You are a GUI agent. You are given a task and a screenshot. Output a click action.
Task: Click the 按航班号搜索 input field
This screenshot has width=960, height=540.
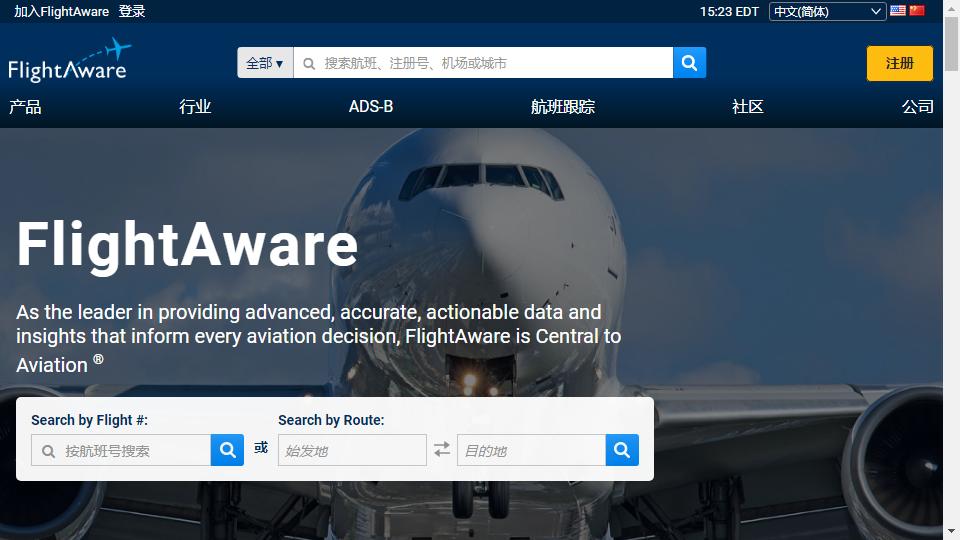(121, 450)
